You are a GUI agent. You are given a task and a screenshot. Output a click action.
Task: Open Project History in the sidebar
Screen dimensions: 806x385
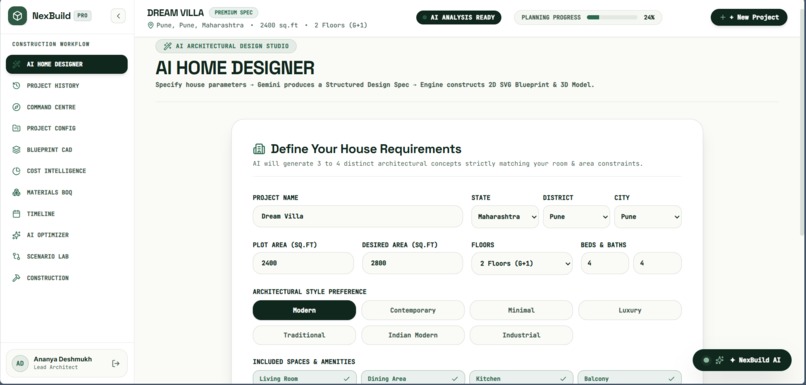point(67,85)
